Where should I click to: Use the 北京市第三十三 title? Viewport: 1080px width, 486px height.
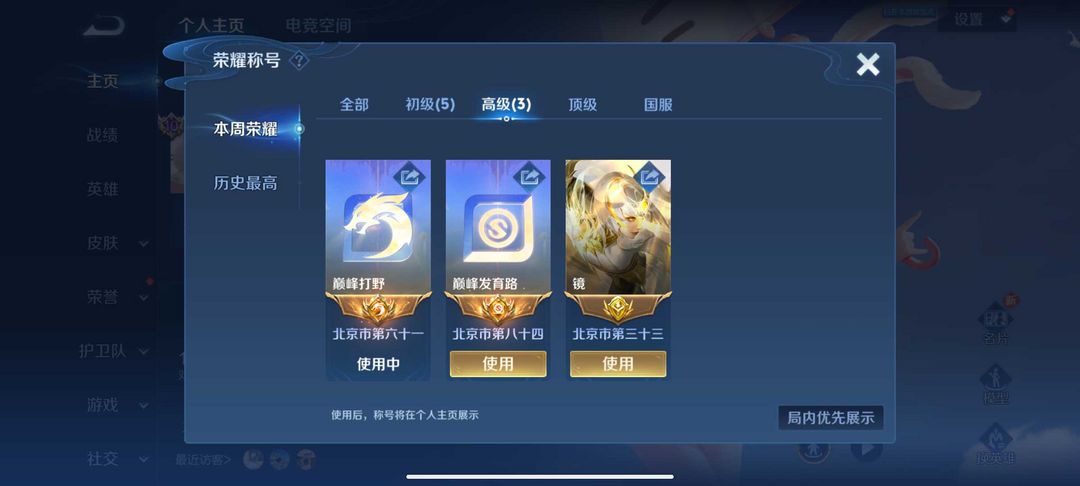pos(618,364)
